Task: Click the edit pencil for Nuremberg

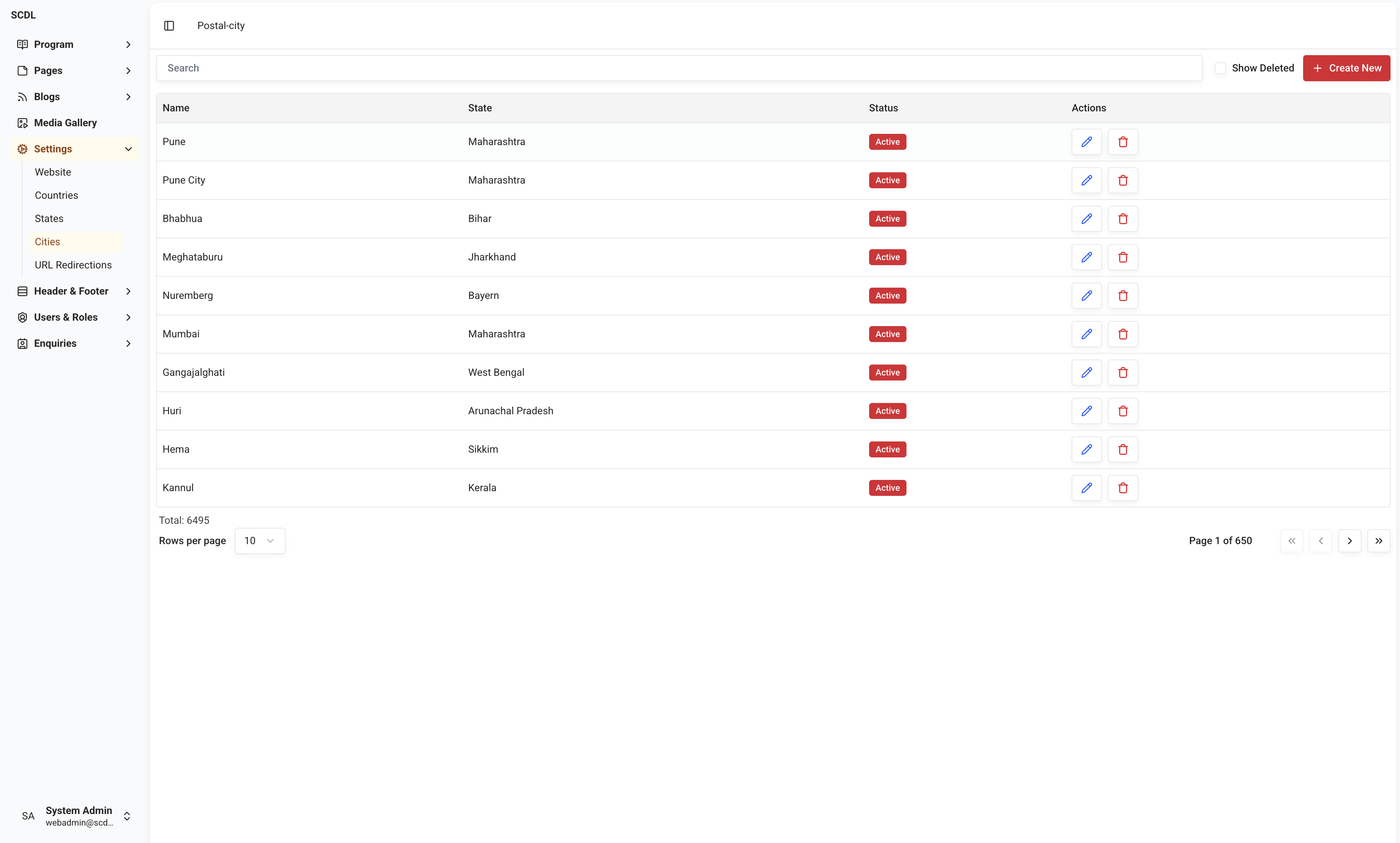Action: click(x=1086, y=295)
